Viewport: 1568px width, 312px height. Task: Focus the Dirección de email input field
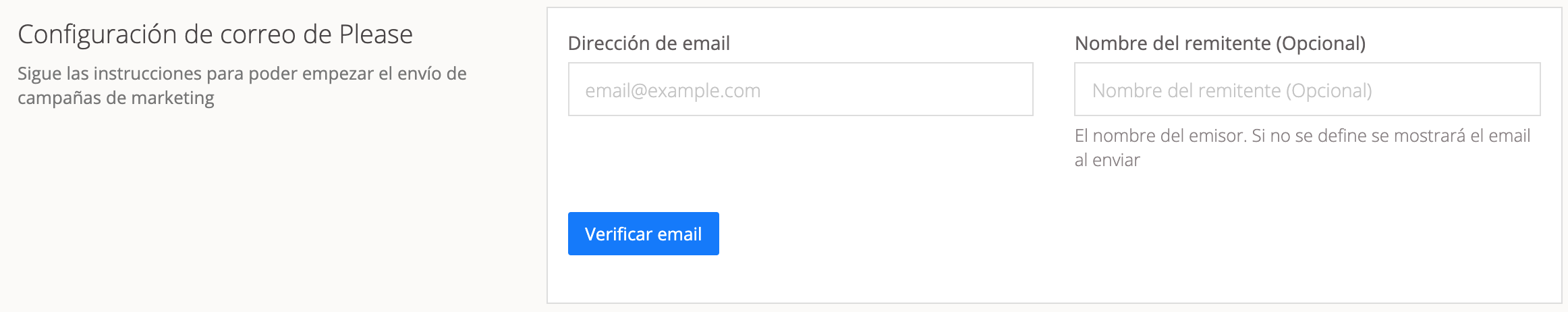pyautogui.click(x=800, y=89)
